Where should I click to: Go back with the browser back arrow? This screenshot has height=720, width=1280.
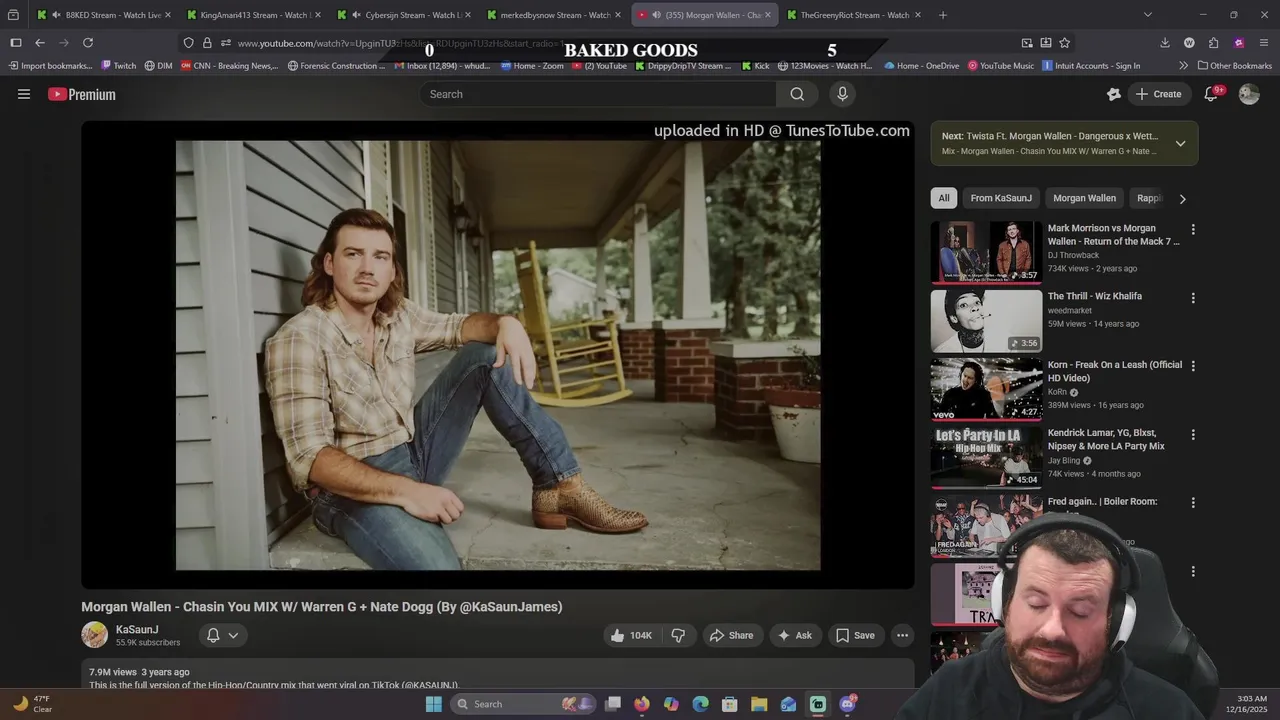(40, 43)
